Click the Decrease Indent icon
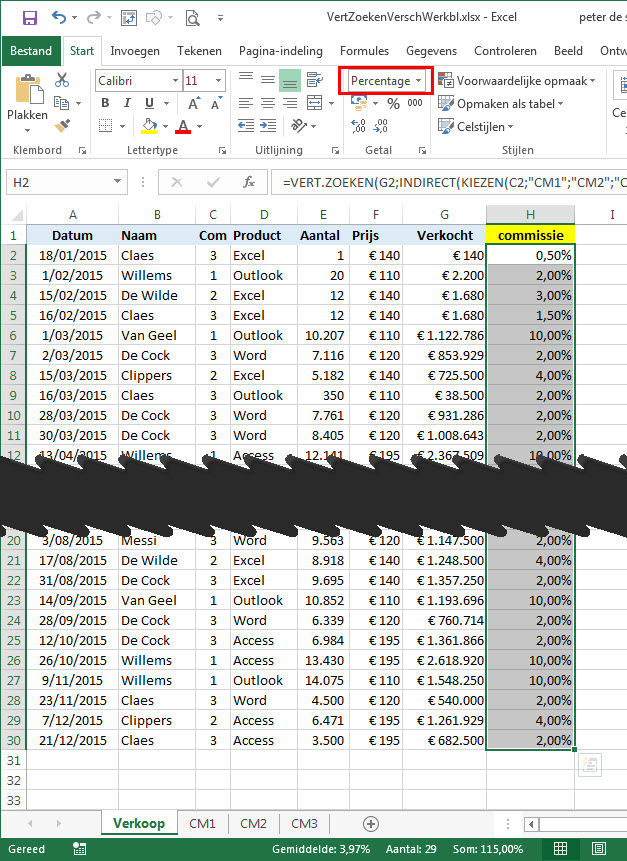This screenshot has width=627, height=861. click(x=245, y=126)
